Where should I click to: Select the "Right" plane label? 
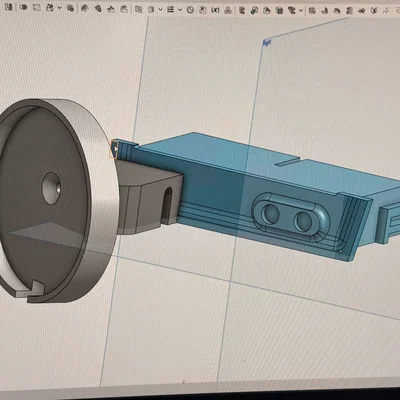(x=267, y=42)
